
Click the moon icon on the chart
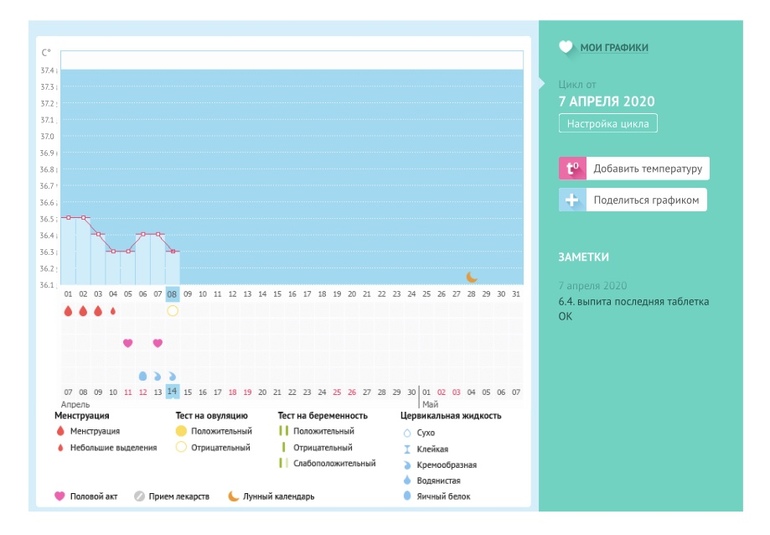[472, 277]
